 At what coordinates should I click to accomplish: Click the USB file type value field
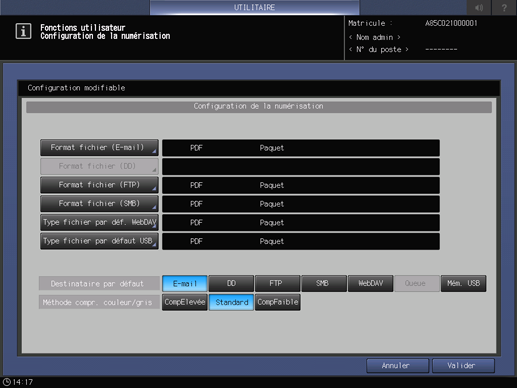click(x=301, y=241)
